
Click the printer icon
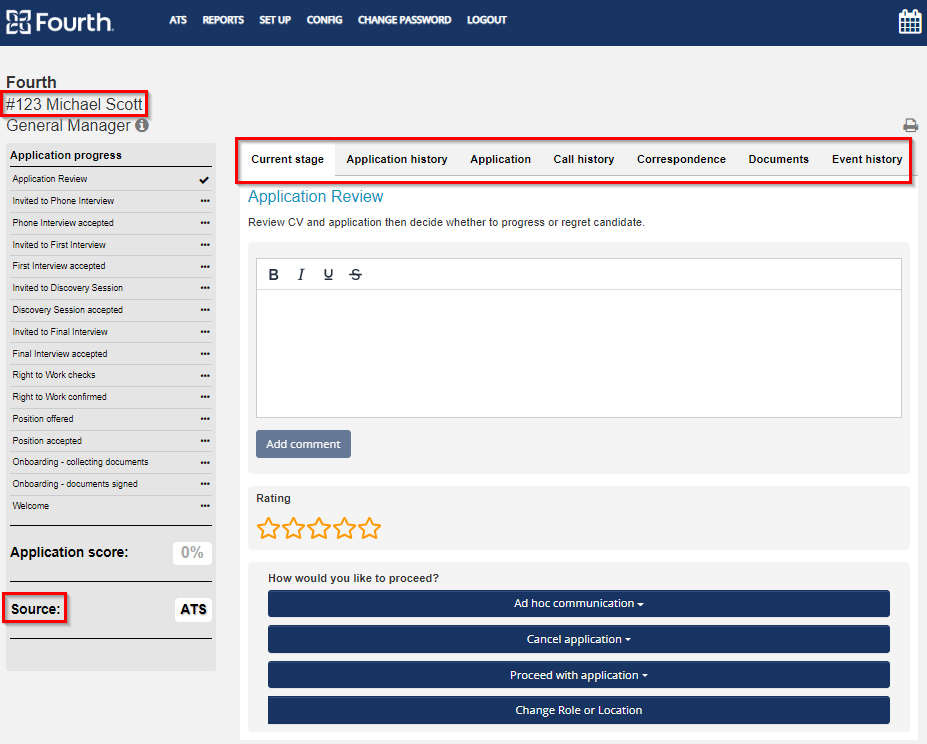click(910, 126)
